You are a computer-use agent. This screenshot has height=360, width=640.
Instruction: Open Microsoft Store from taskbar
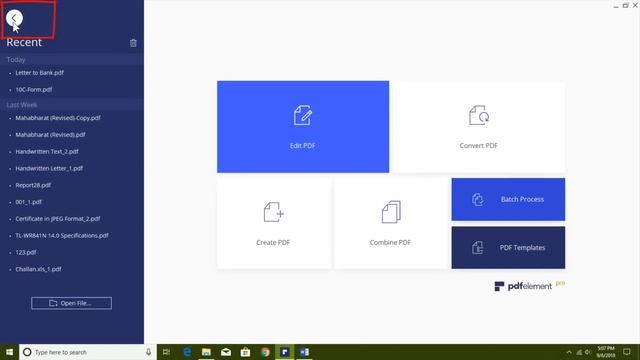(x=245, y=352)
